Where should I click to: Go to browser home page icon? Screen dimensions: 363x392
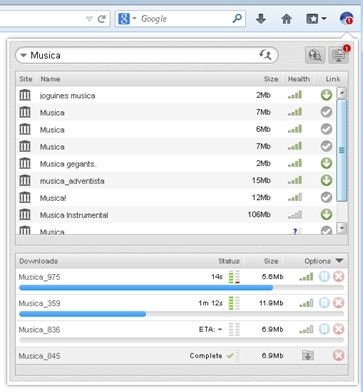click(286, 19)
